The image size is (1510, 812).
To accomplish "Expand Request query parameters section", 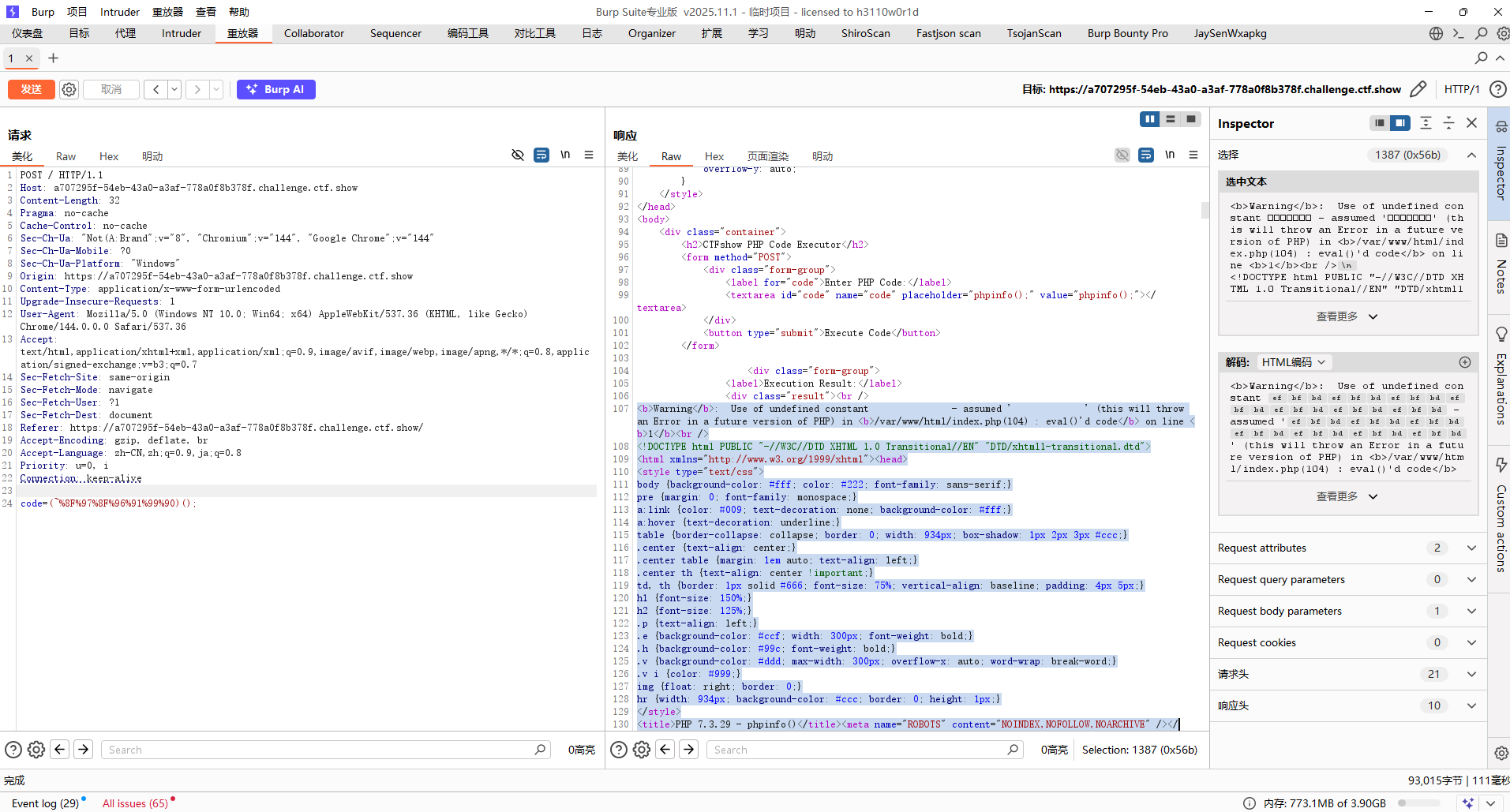I will [x=1347, y=579].
